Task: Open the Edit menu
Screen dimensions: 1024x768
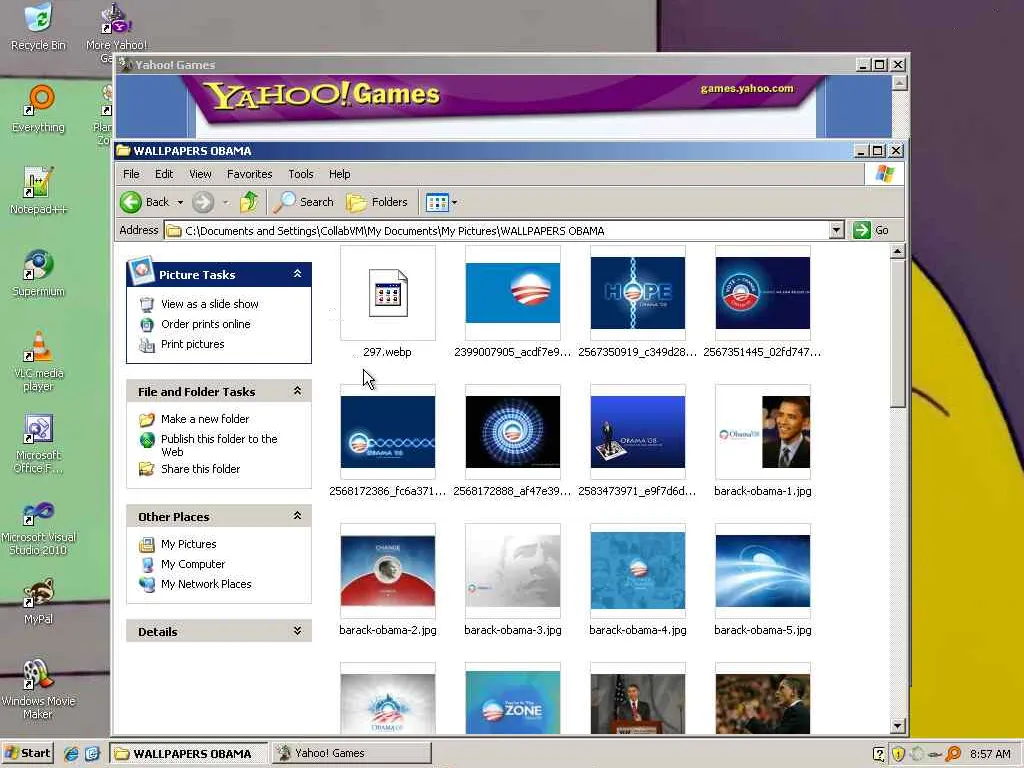Action: 164,174
